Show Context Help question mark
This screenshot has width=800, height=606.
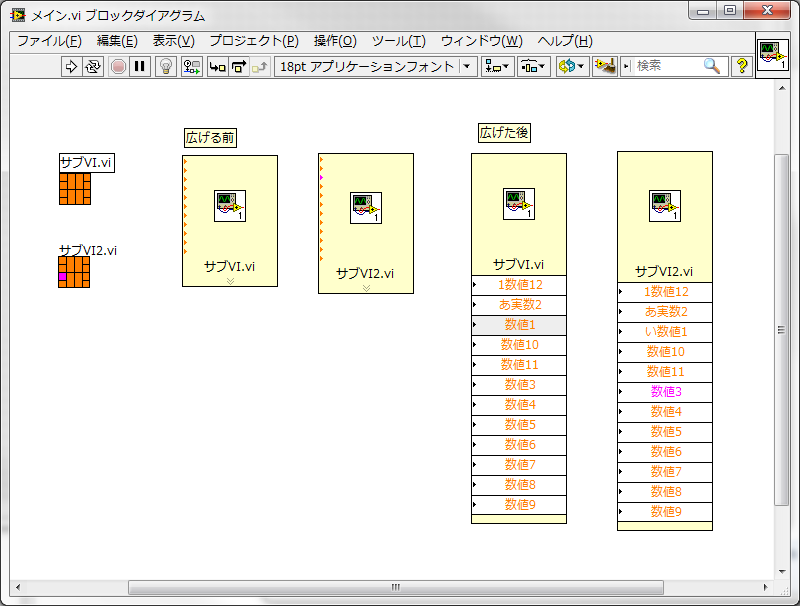click(x=742, y=66)
